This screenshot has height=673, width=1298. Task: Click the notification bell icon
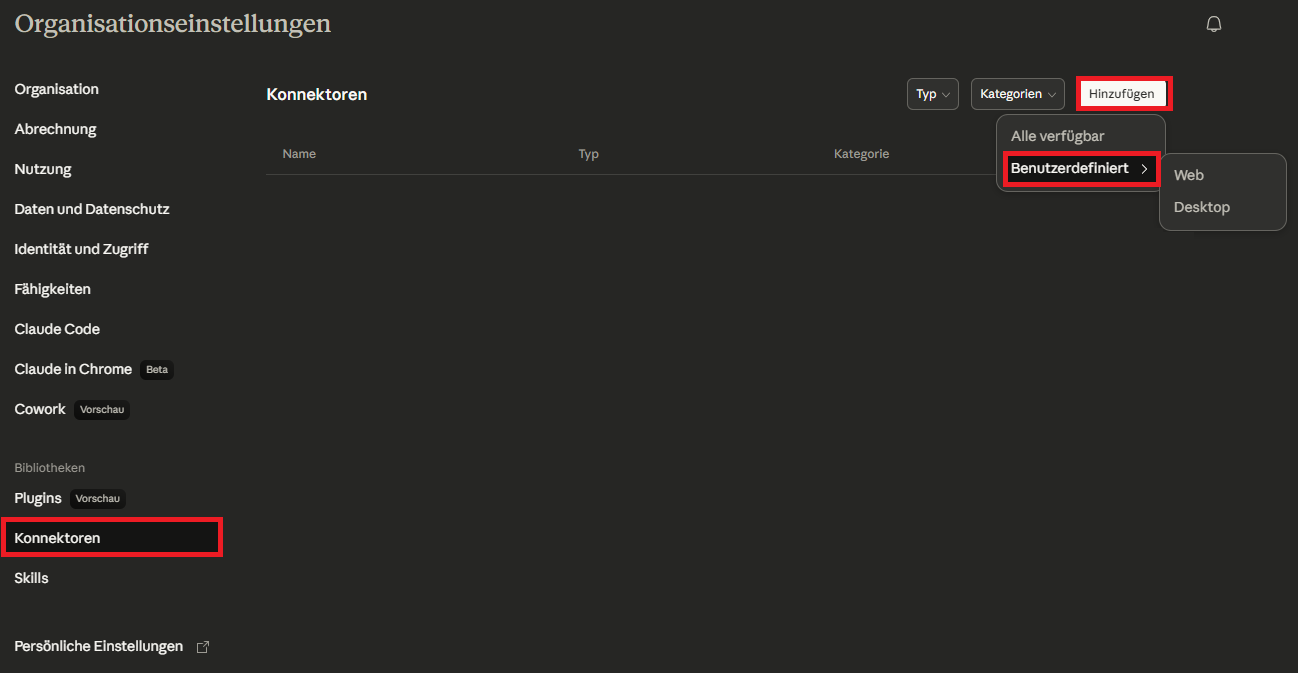(1214, 24)
